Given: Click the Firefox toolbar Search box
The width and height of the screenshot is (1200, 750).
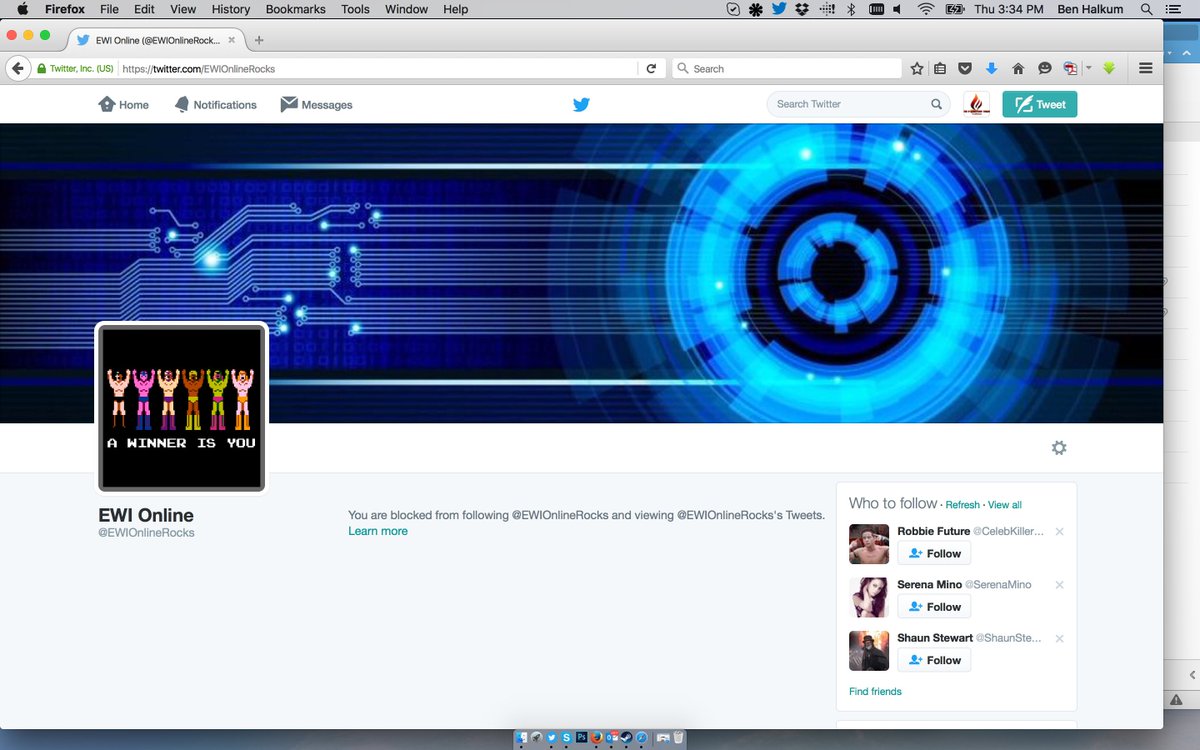Looking at the screenshot, I should (x=787, y=69).
